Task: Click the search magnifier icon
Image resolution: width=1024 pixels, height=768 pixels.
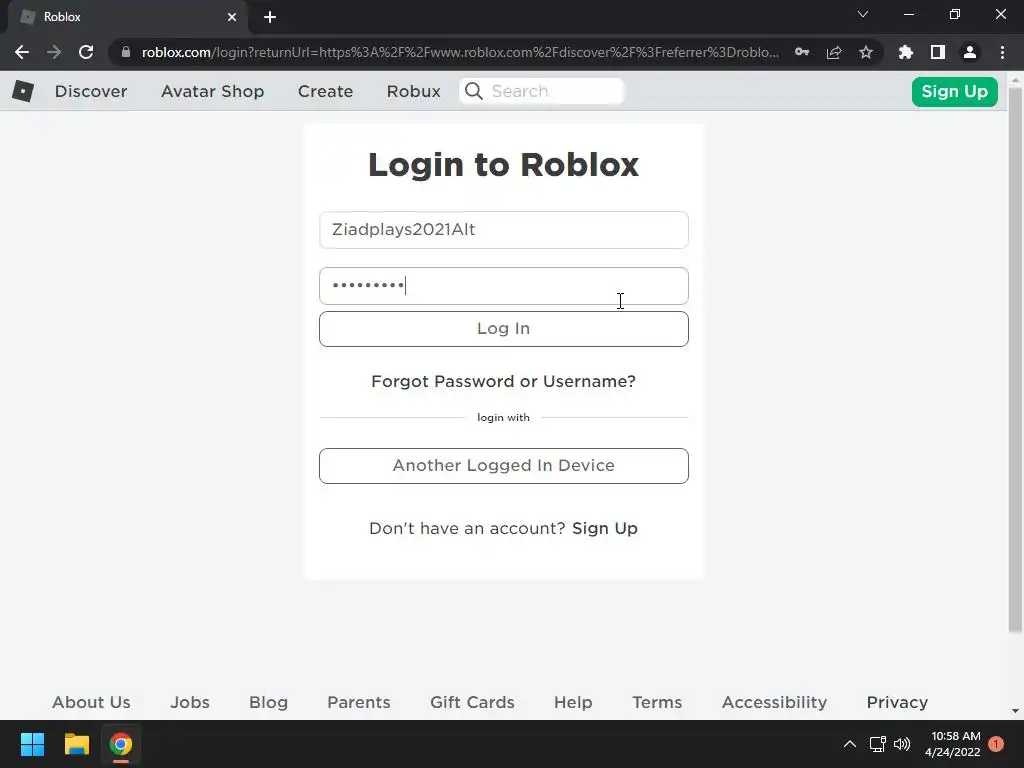Action: coord(474,91)
